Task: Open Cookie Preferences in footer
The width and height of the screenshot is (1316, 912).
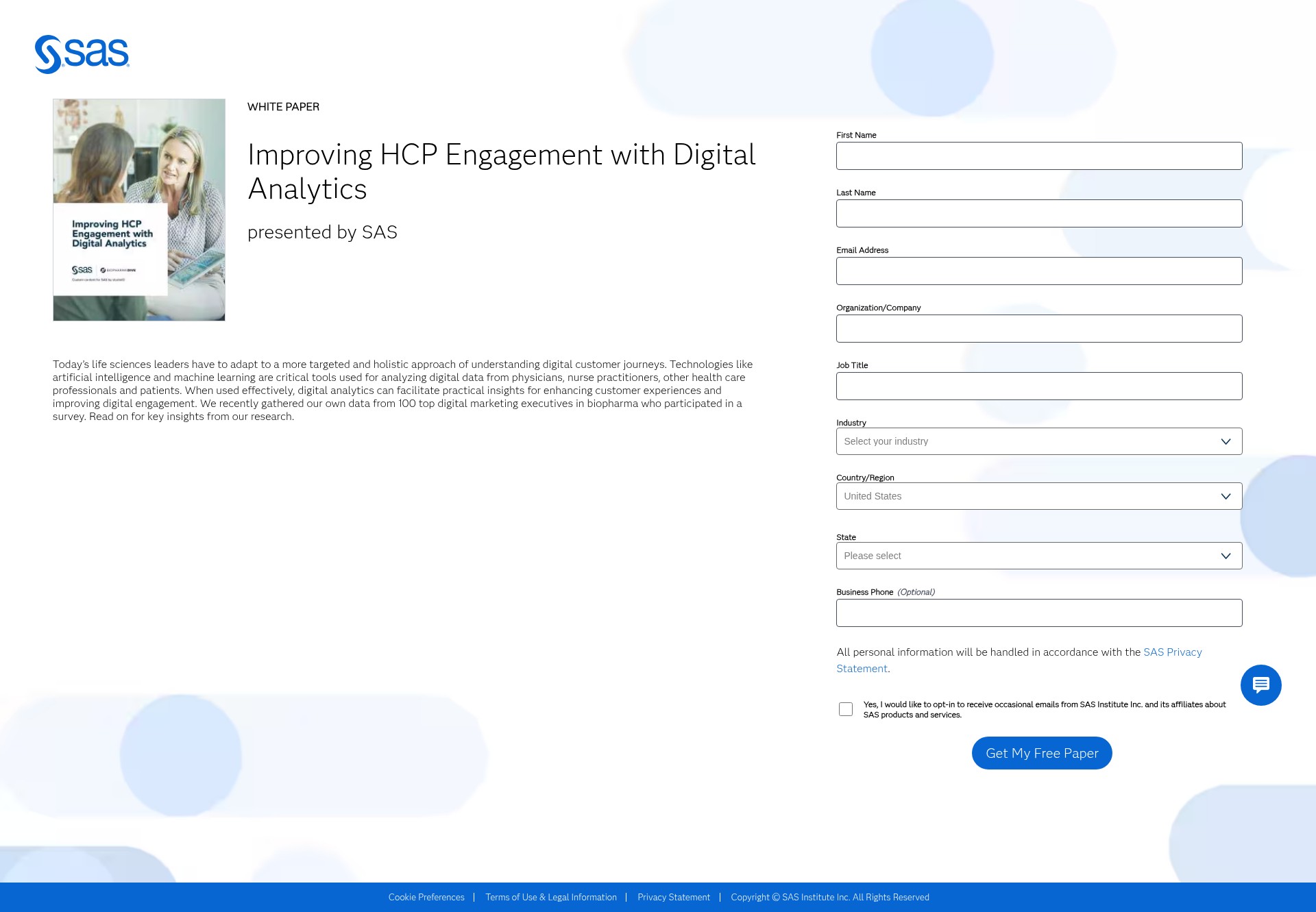Action: (426, 898)
